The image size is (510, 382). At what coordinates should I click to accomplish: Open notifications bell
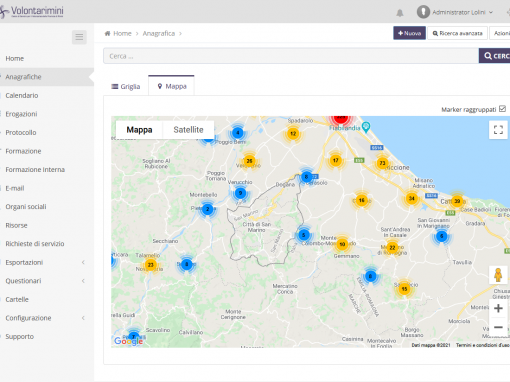click(400, 13)
